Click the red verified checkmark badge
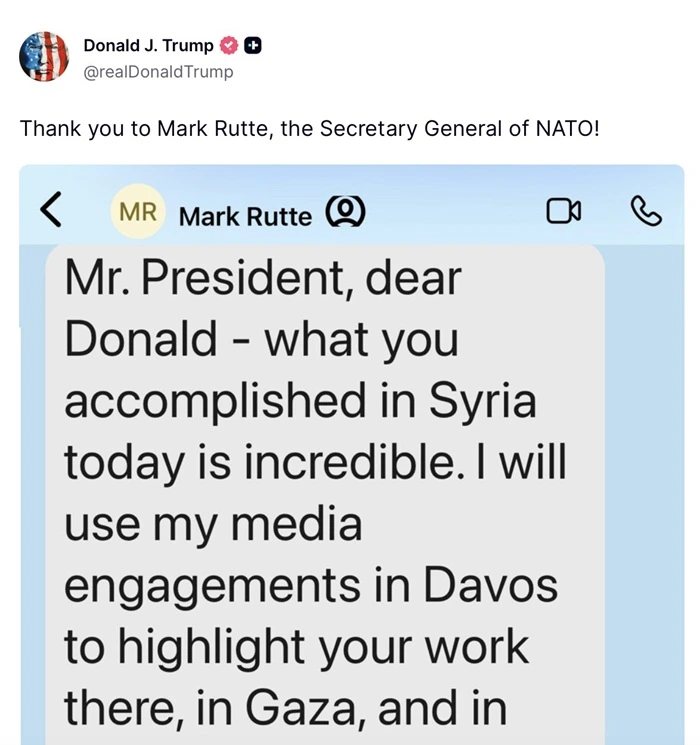 click(x=228, y=45)
